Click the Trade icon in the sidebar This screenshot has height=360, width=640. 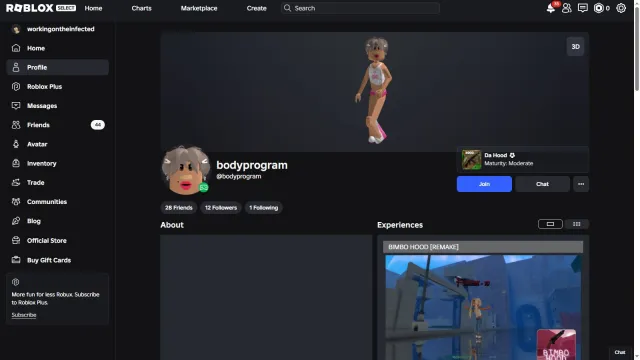(16, 182)
